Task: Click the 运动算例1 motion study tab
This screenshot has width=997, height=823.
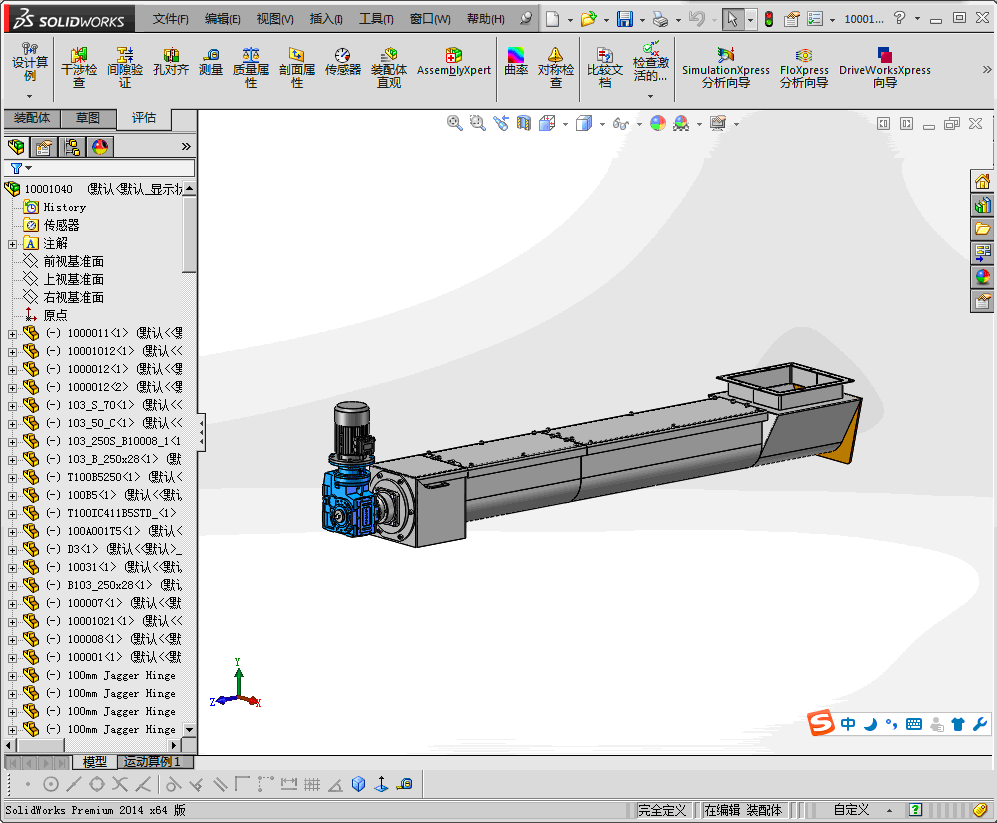Action: tap(151, 762)
